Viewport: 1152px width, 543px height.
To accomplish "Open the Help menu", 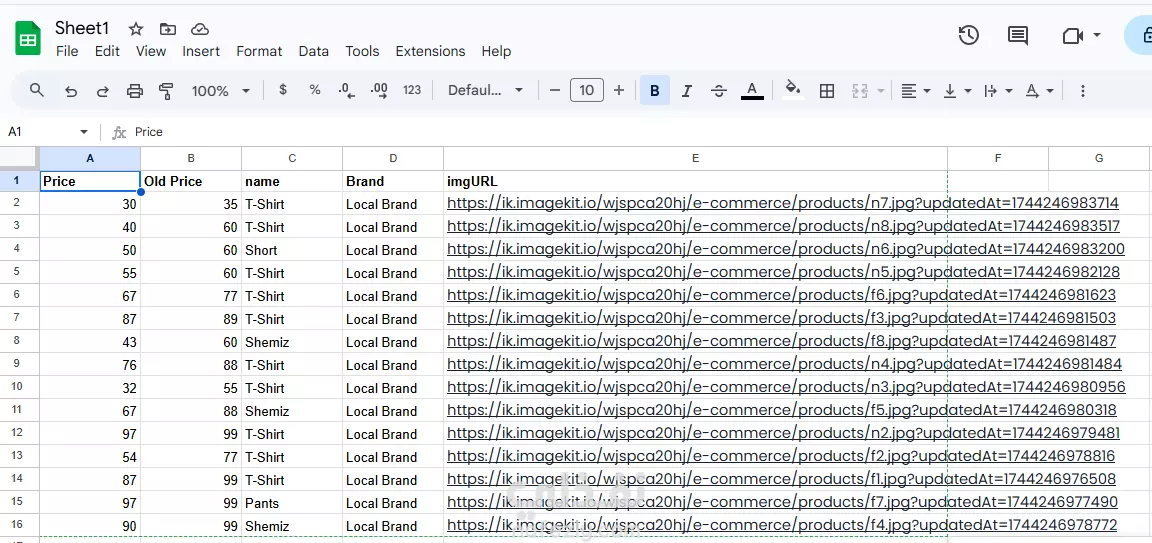I will [496, 51].
